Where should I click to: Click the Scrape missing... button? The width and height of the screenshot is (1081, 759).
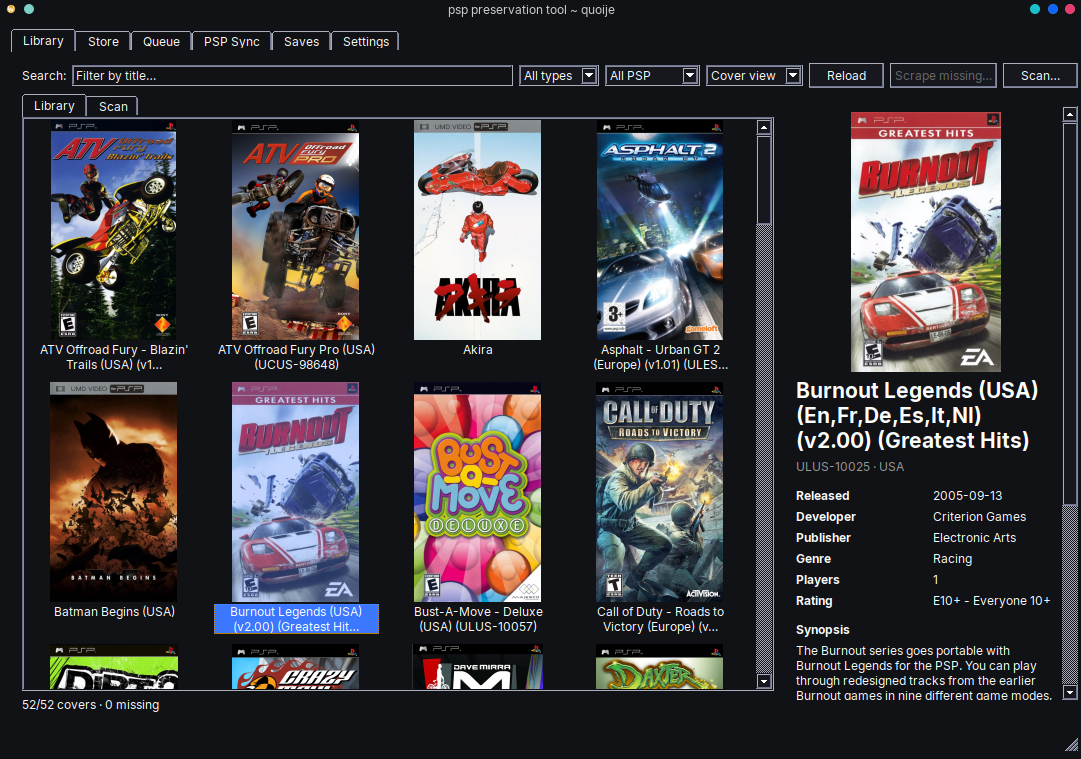pos(943,76)
